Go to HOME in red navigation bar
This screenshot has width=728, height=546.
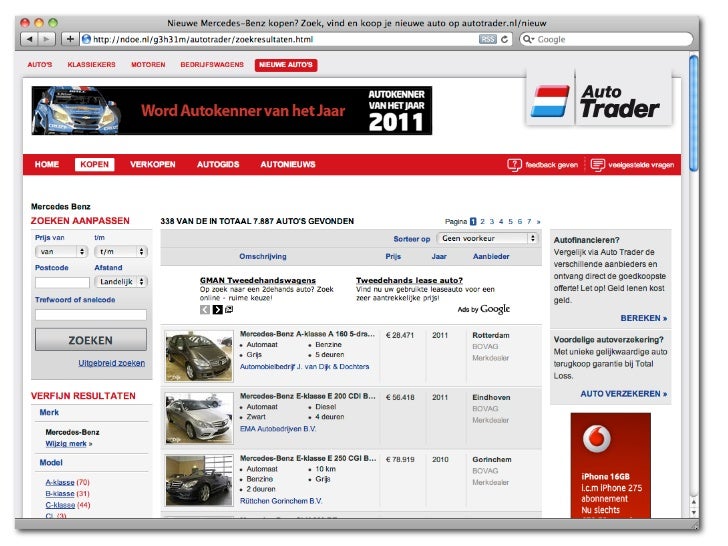pos(47,164)
